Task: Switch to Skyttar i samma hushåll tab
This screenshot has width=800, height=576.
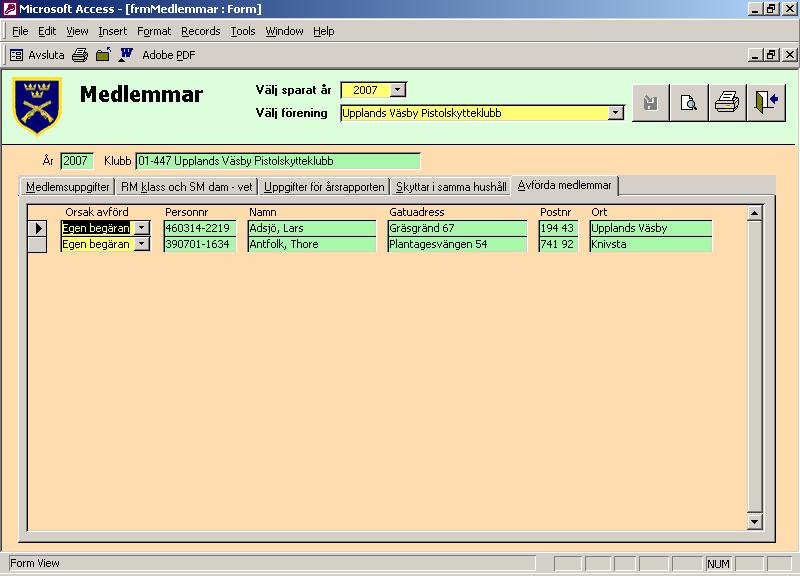Action: pos(451,187)
